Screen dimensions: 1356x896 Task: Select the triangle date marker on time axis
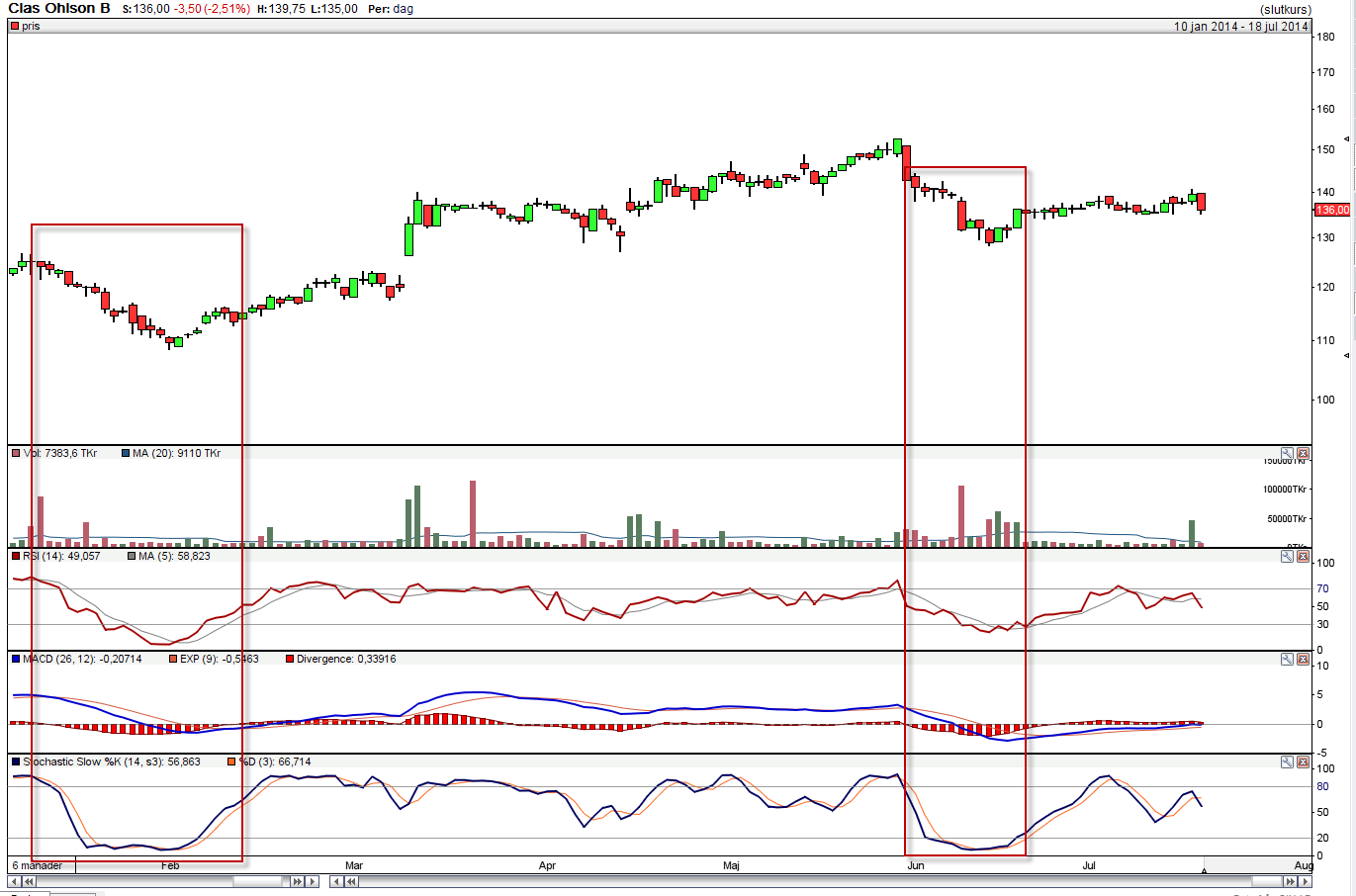(x=1204, y=870)
